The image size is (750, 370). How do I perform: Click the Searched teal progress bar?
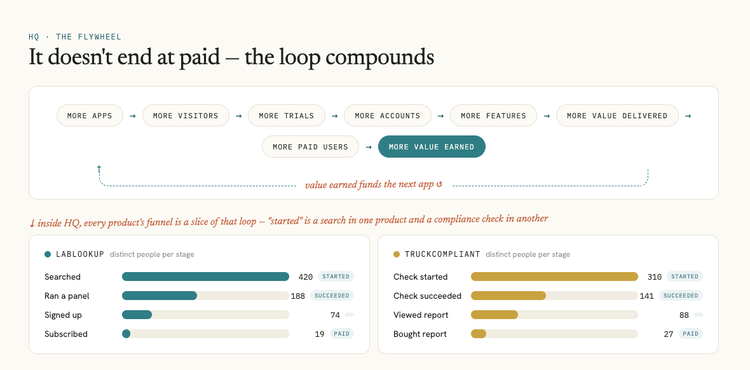tap(206, 276)
